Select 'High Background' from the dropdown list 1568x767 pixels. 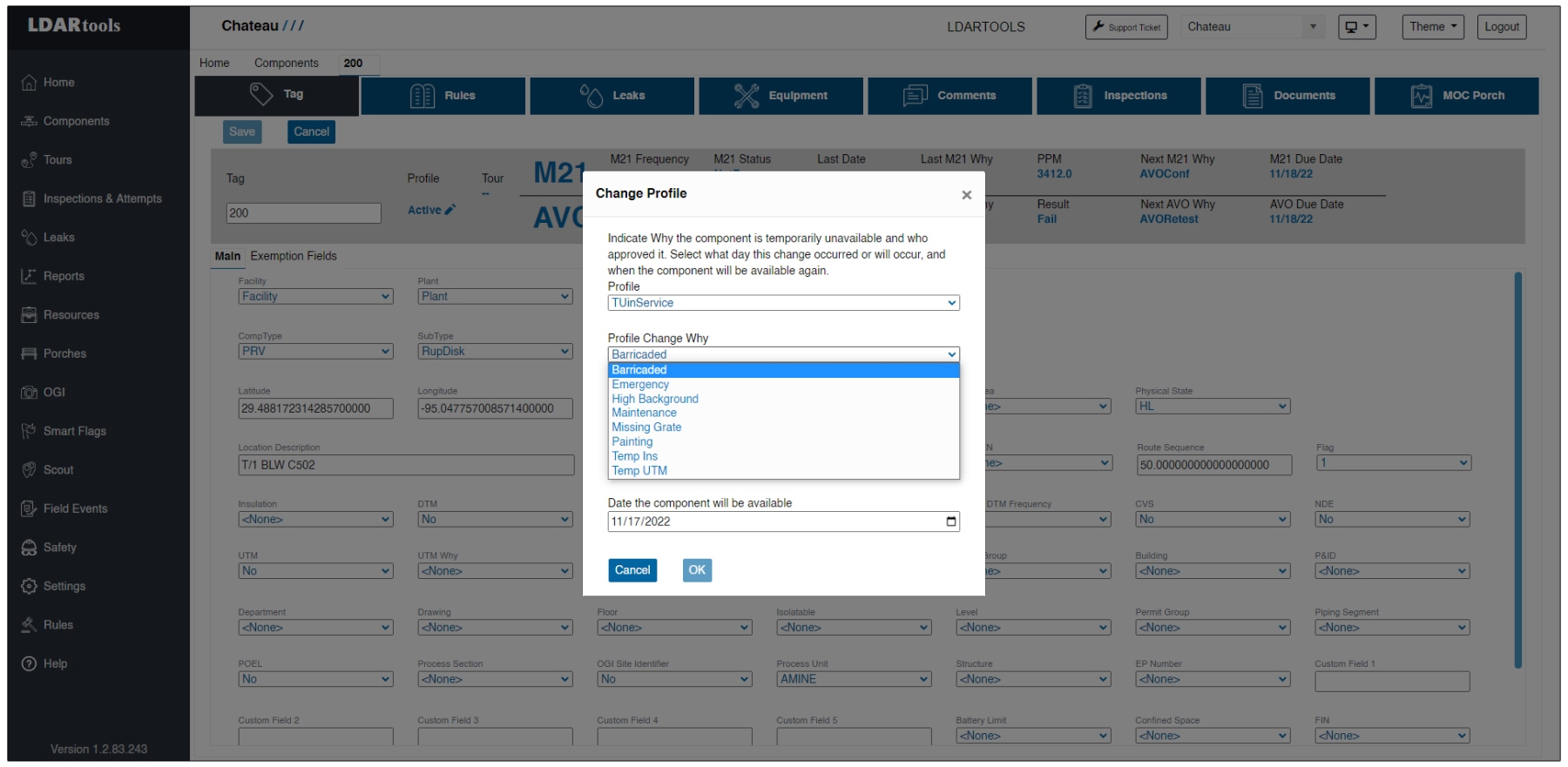coord(655,399)
